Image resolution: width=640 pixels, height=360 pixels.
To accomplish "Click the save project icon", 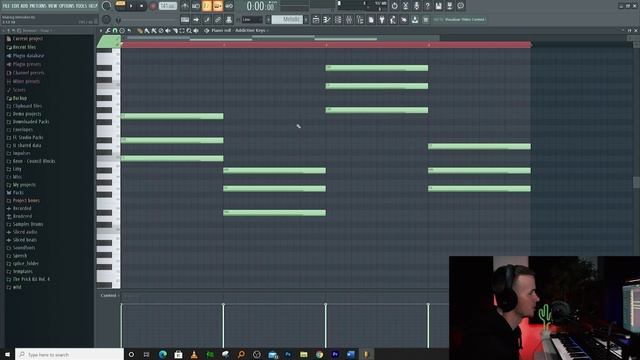I will (438, 6).
